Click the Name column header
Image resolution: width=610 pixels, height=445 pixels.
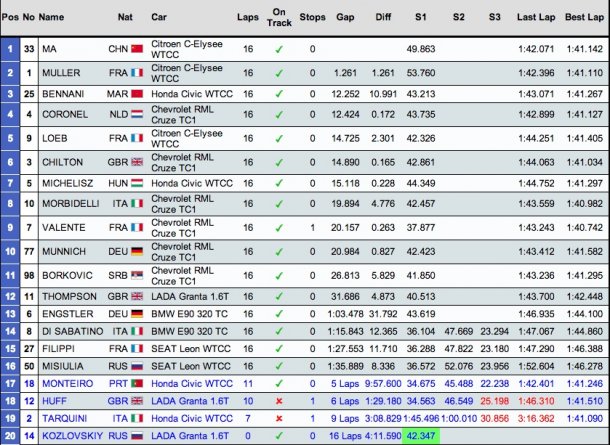point(51,17)
